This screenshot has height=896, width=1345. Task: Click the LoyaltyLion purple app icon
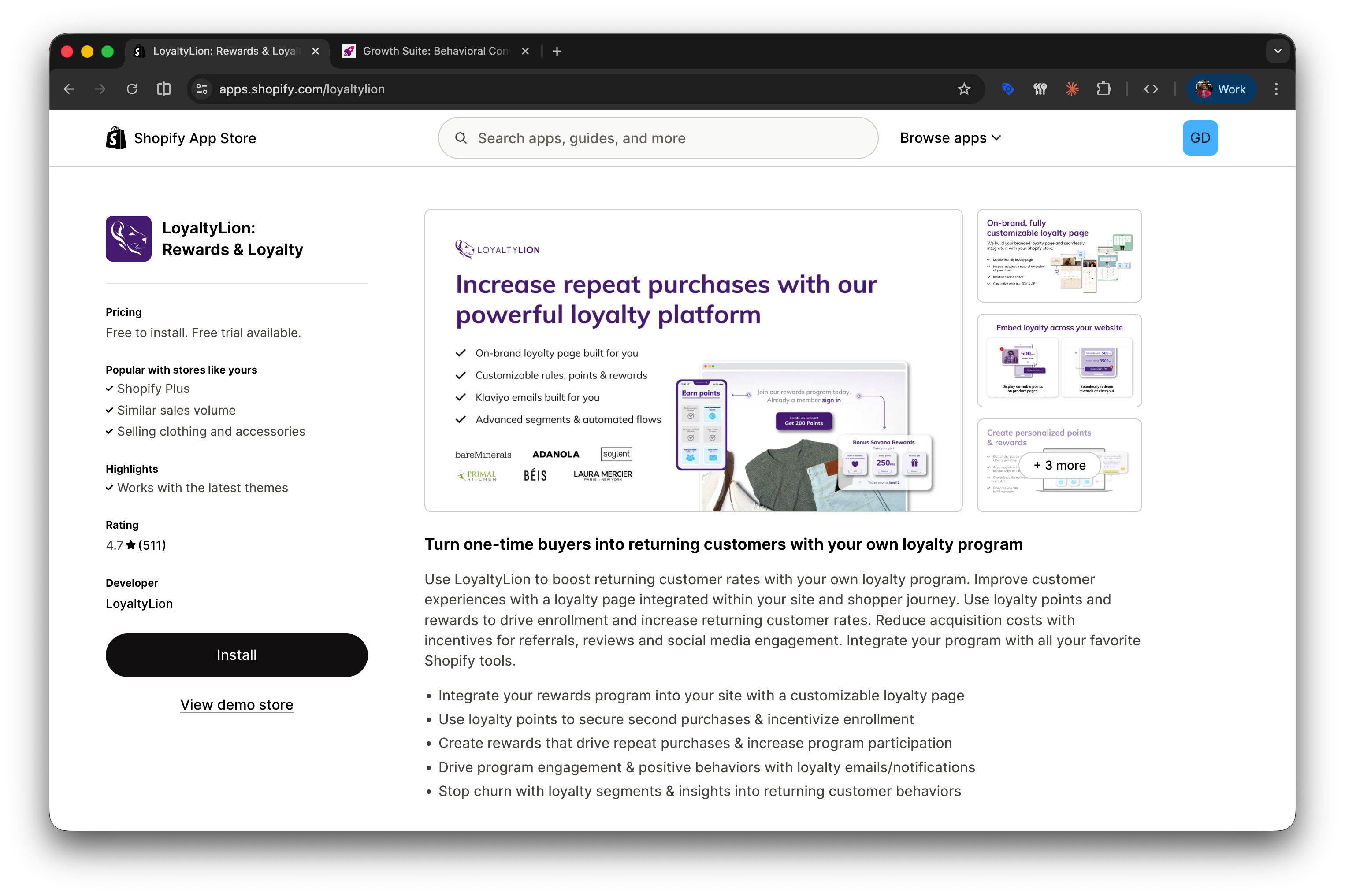[x=129, y=238]
